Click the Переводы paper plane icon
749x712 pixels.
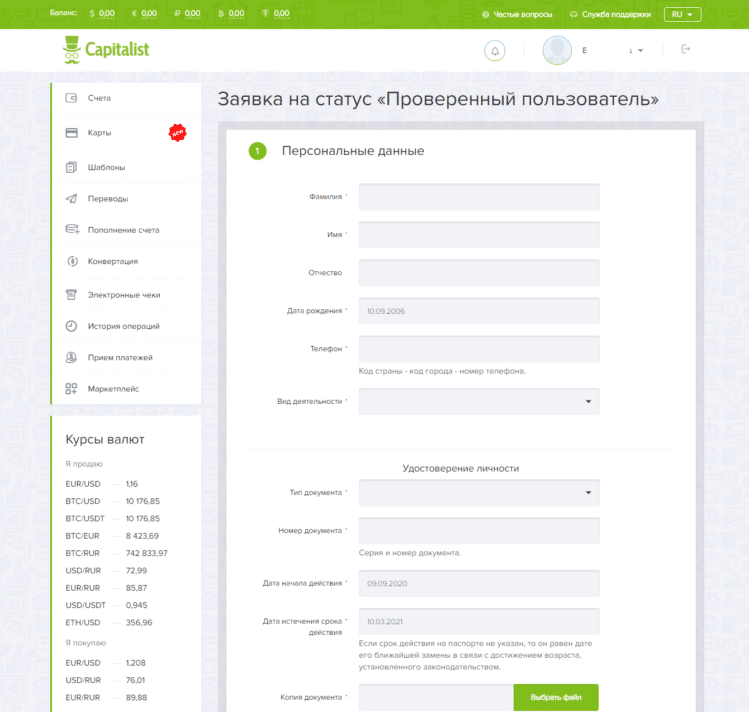71,198
